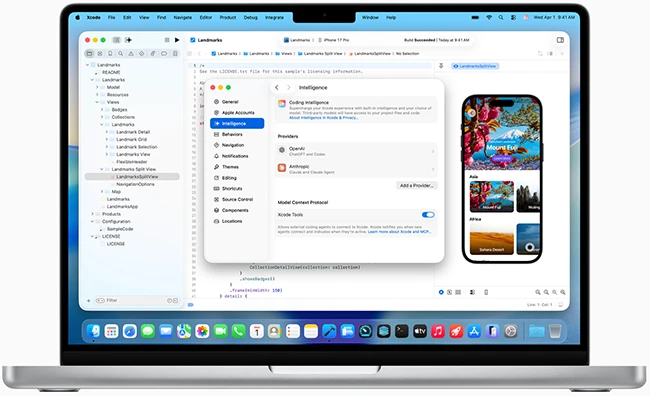Select Live preview mode in canvas bar
This screenshot has height=396, width=650.
point(441,292)
